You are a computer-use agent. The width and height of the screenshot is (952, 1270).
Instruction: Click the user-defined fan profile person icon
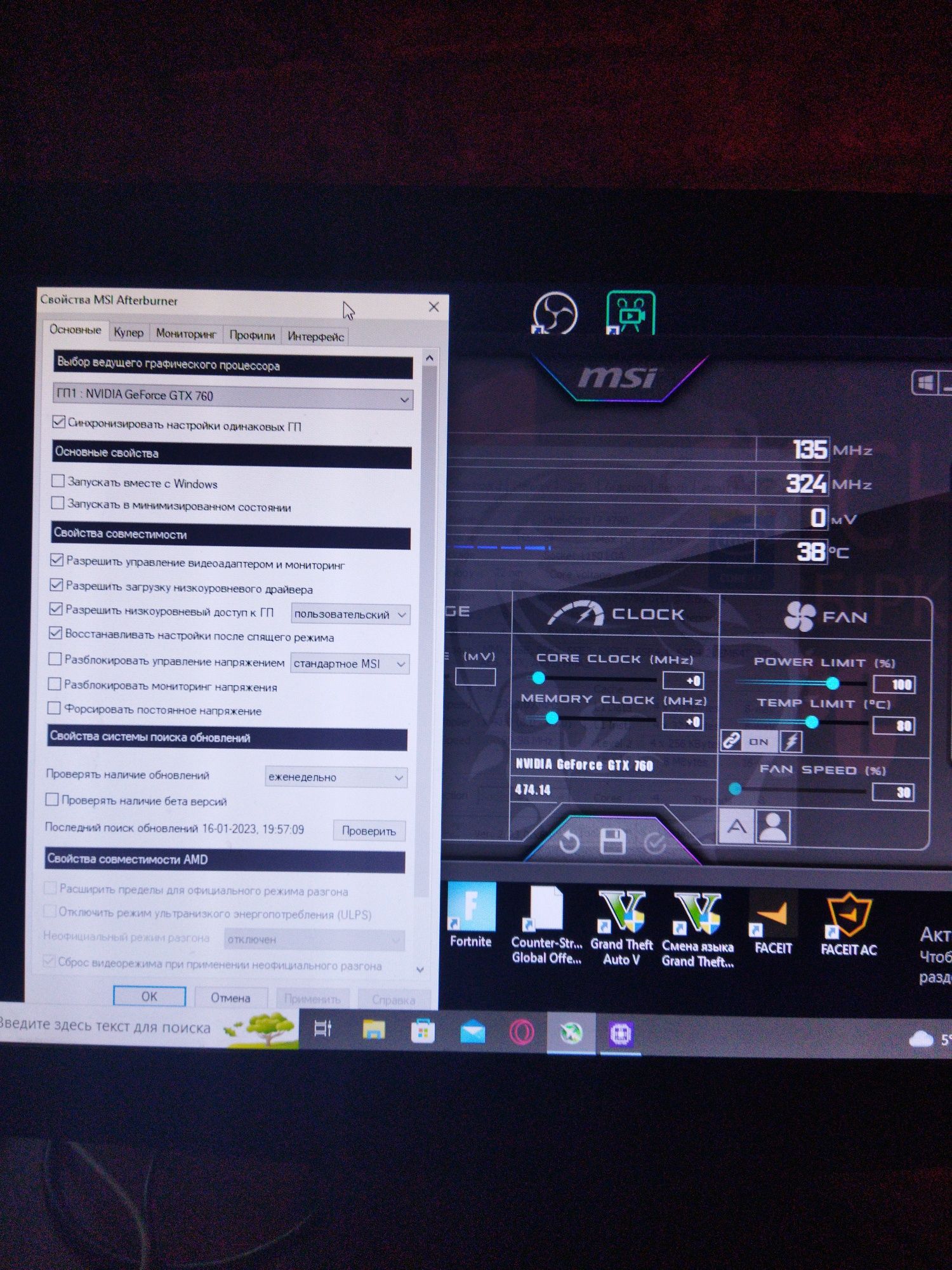[x=773, y=827]
